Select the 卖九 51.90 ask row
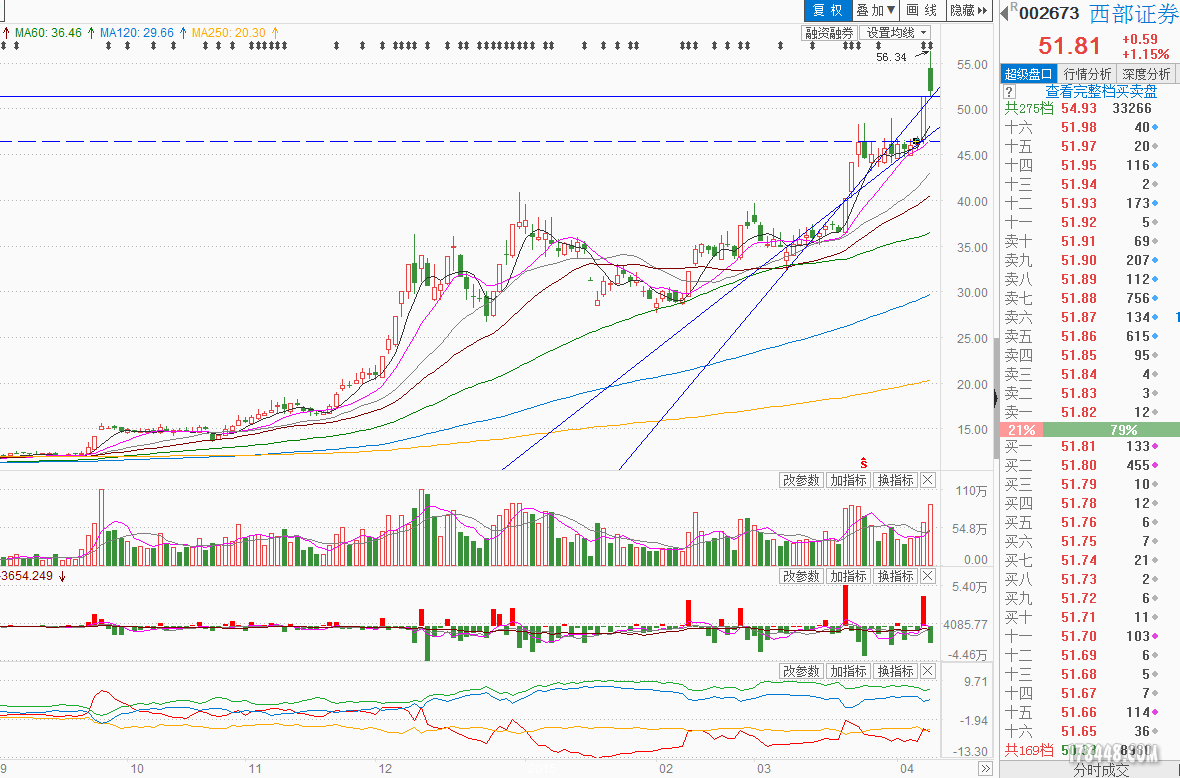The width and height of the screenshot is (1180, 778). pos(1090,260)
